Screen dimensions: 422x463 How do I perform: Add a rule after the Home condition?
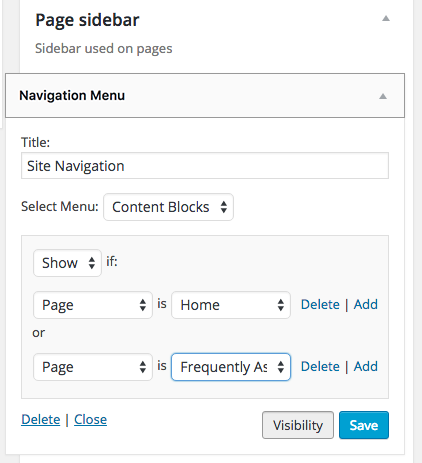(366, 304)
